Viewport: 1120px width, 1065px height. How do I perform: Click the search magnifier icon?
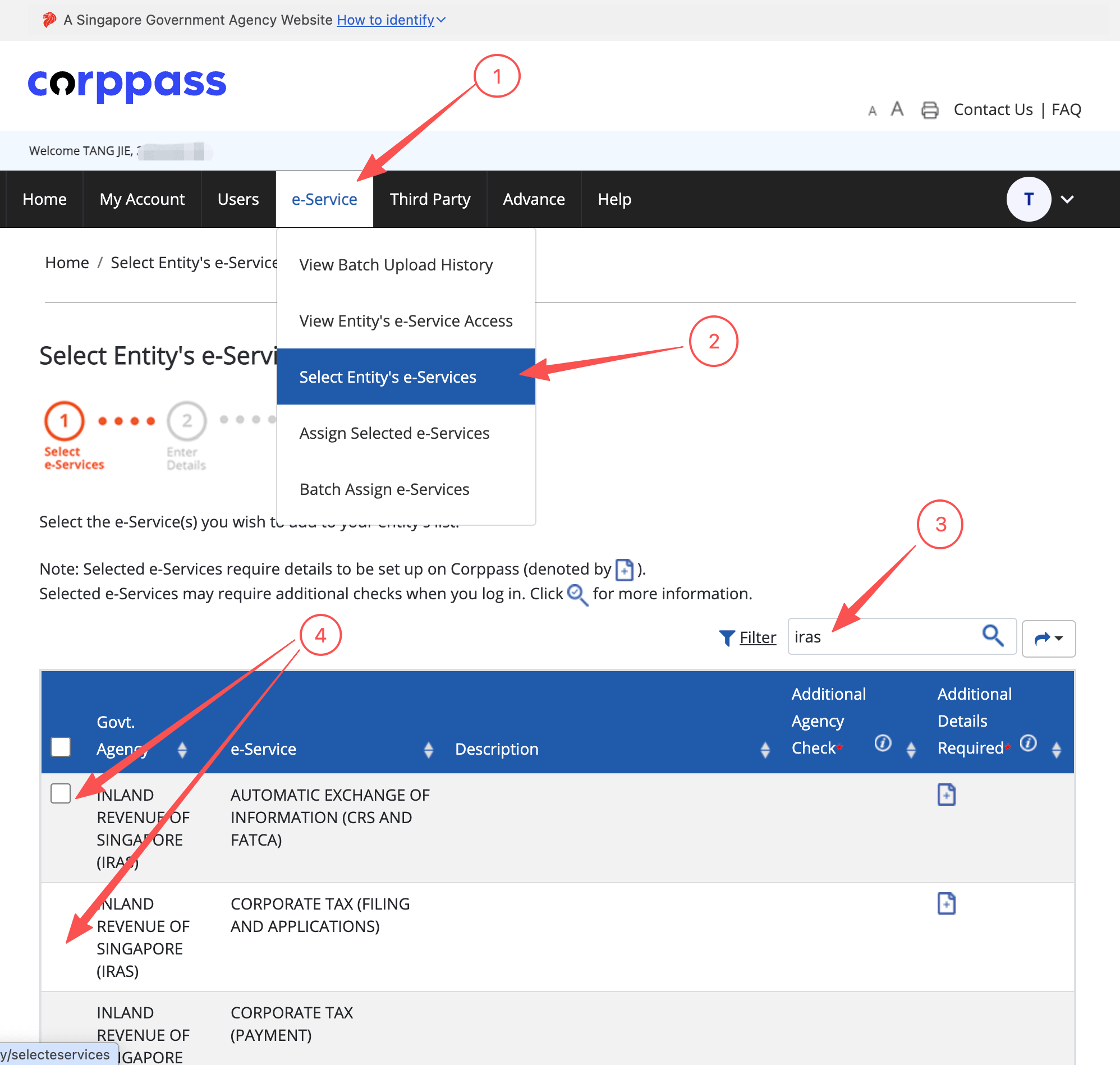[x=992, y=636]
